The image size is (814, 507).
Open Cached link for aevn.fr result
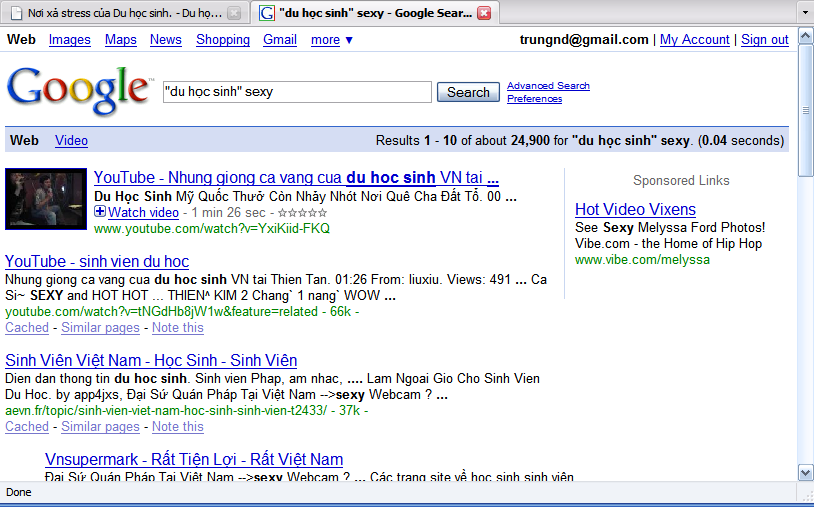tap(27, 427)
